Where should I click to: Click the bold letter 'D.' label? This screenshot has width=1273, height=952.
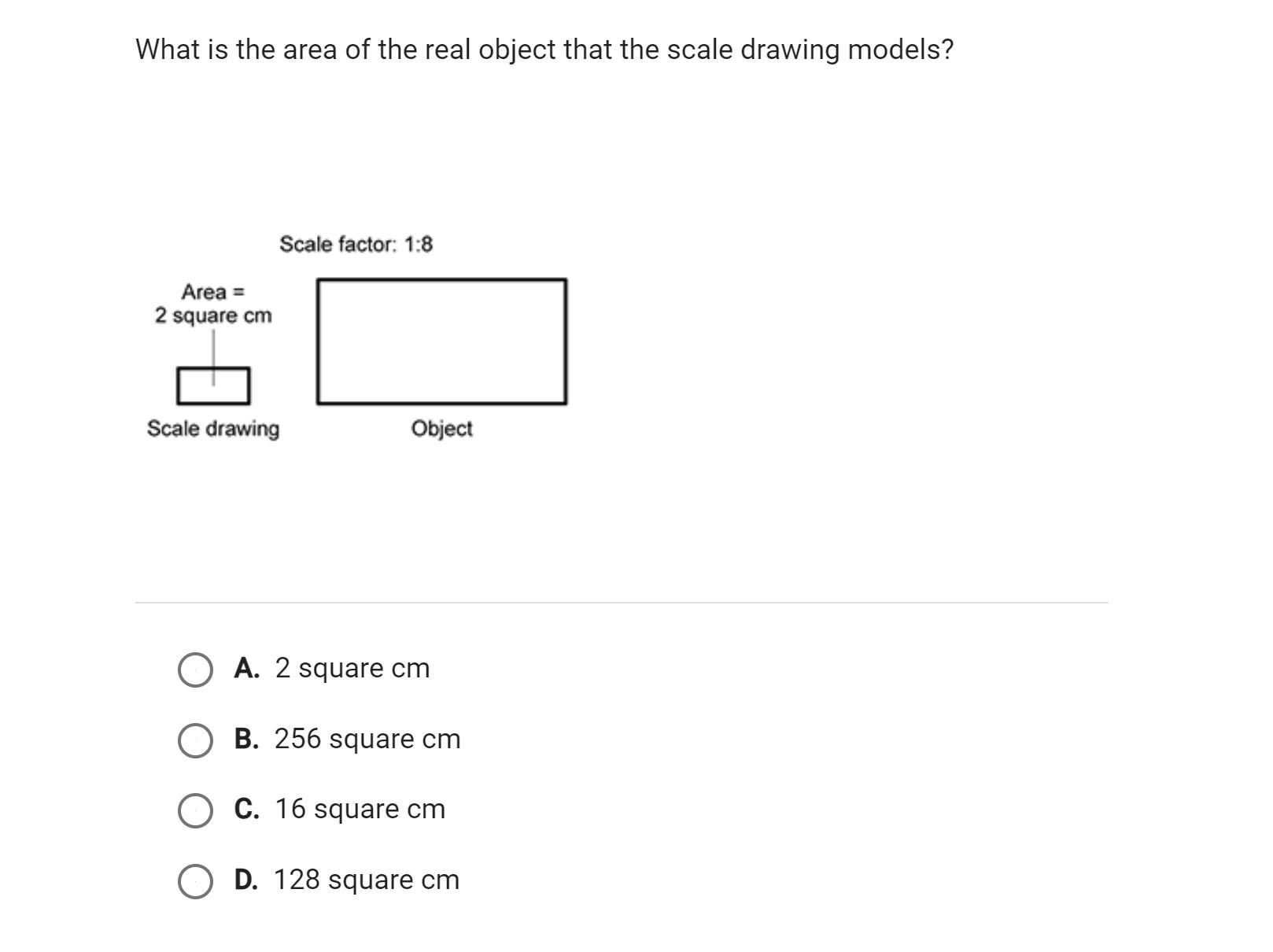coord(246,880)
